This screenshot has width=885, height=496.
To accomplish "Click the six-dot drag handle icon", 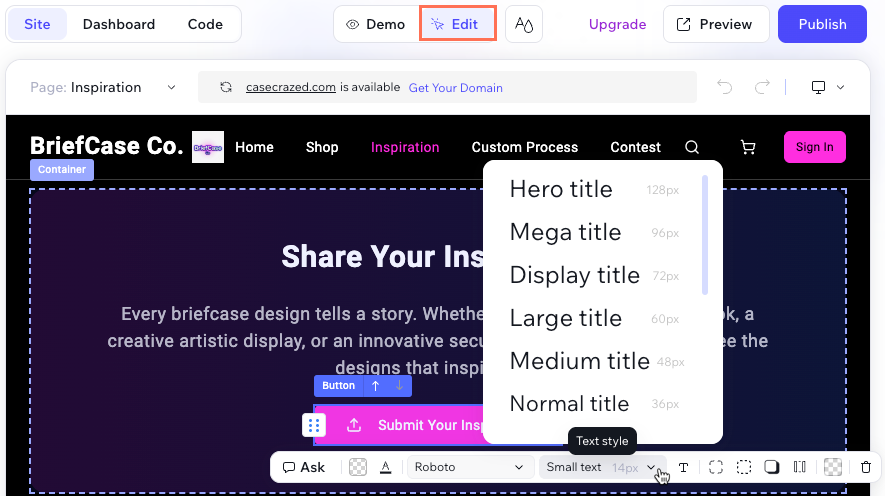I will (314, 425).
